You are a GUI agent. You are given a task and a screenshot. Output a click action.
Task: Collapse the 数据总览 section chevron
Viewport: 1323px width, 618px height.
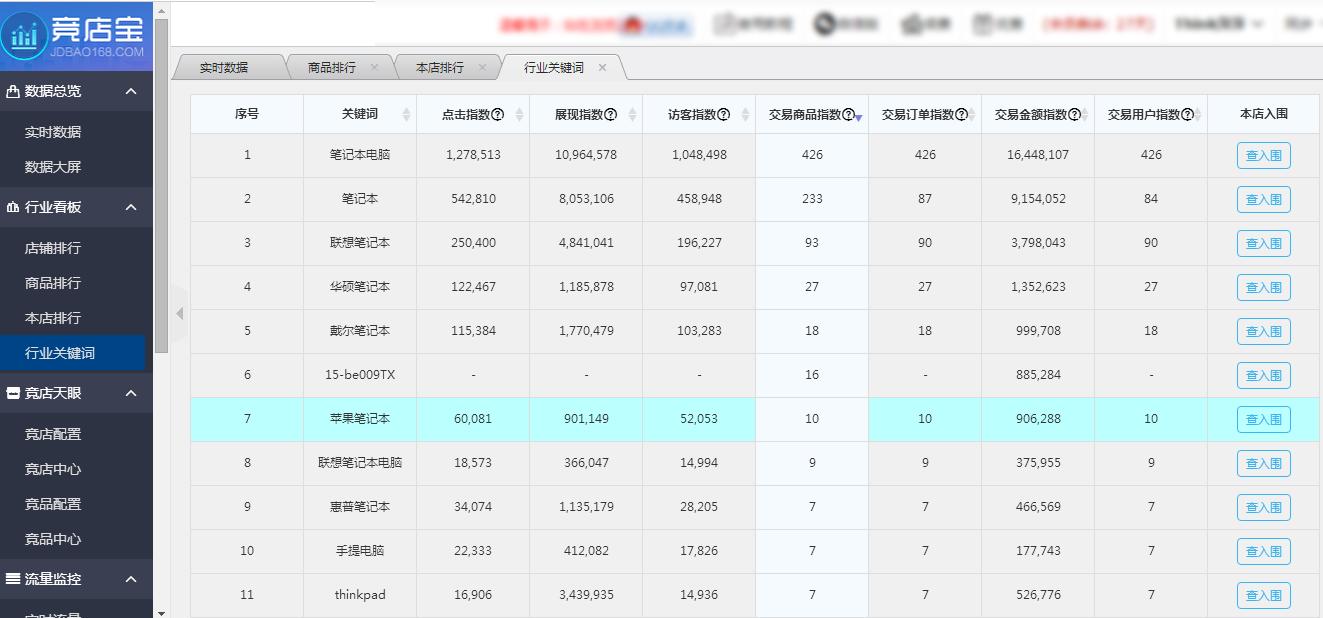point(131,91)
